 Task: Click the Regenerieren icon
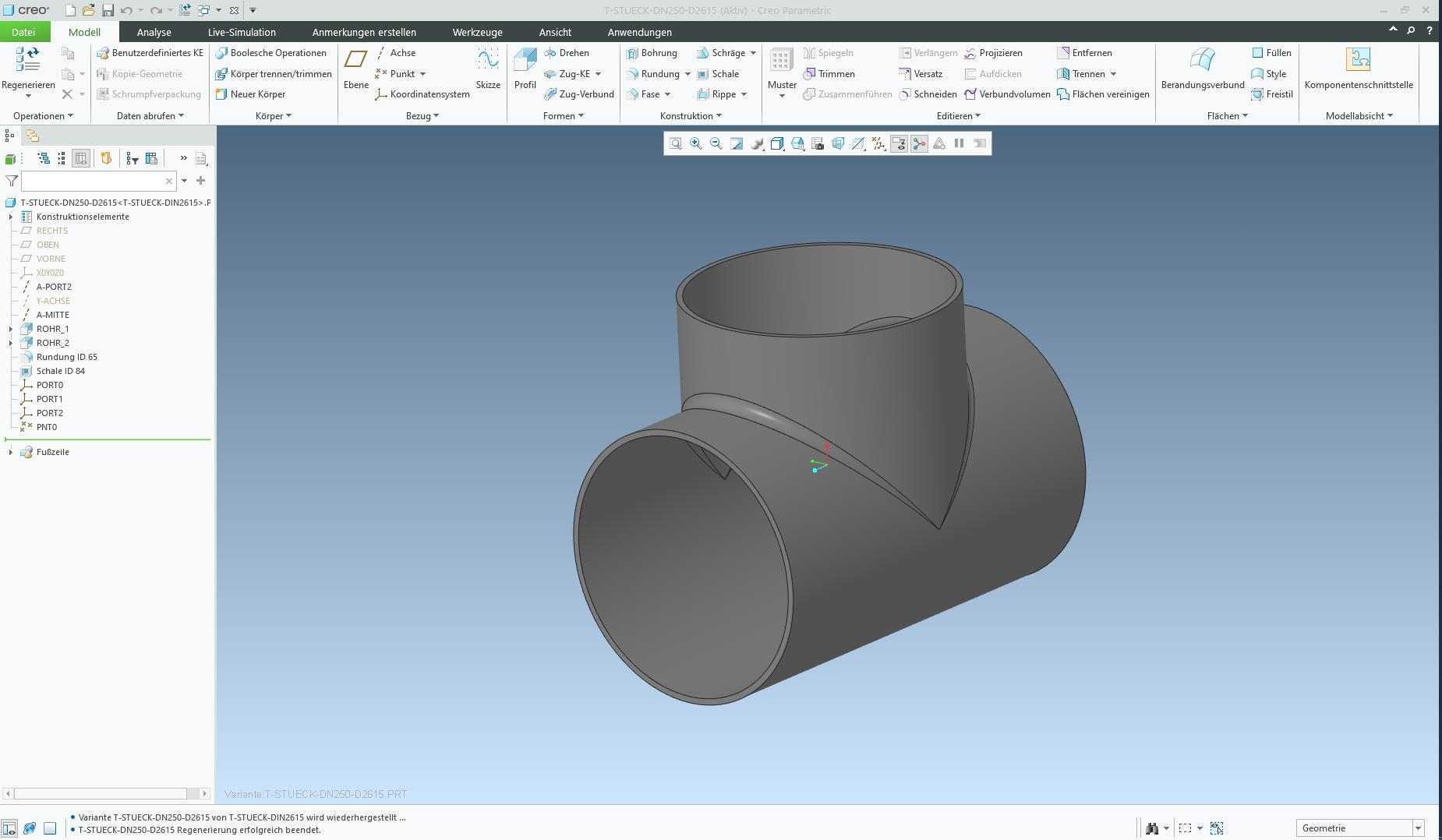pyautogui.click(x=28, y=60)
